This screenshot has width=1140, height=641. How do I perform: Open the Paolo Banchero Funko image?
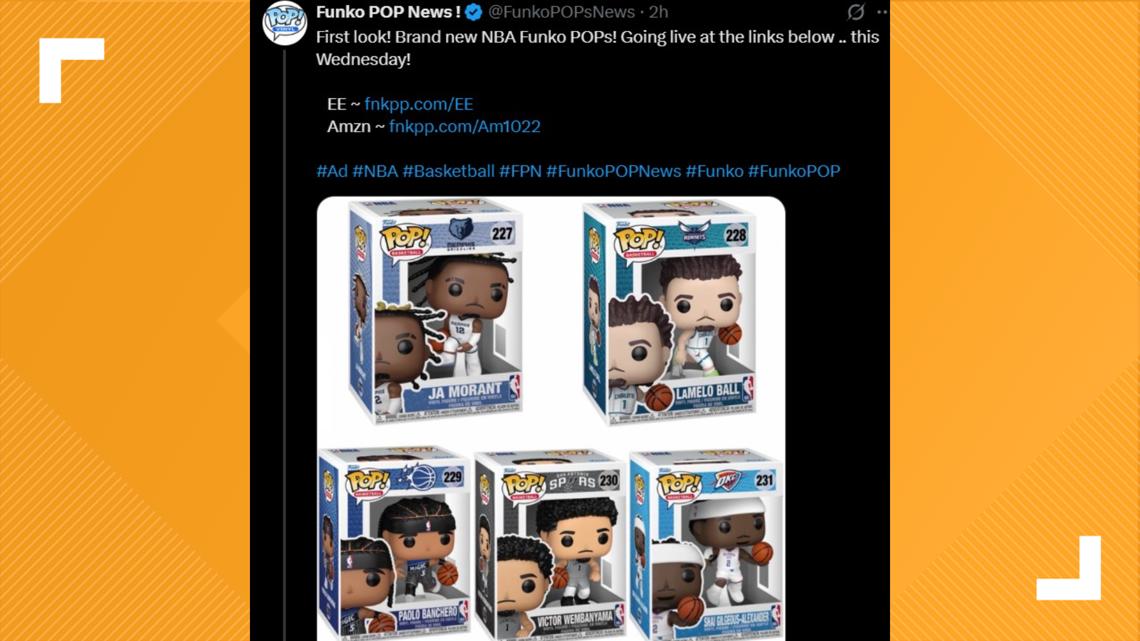(x=395, y=545)
